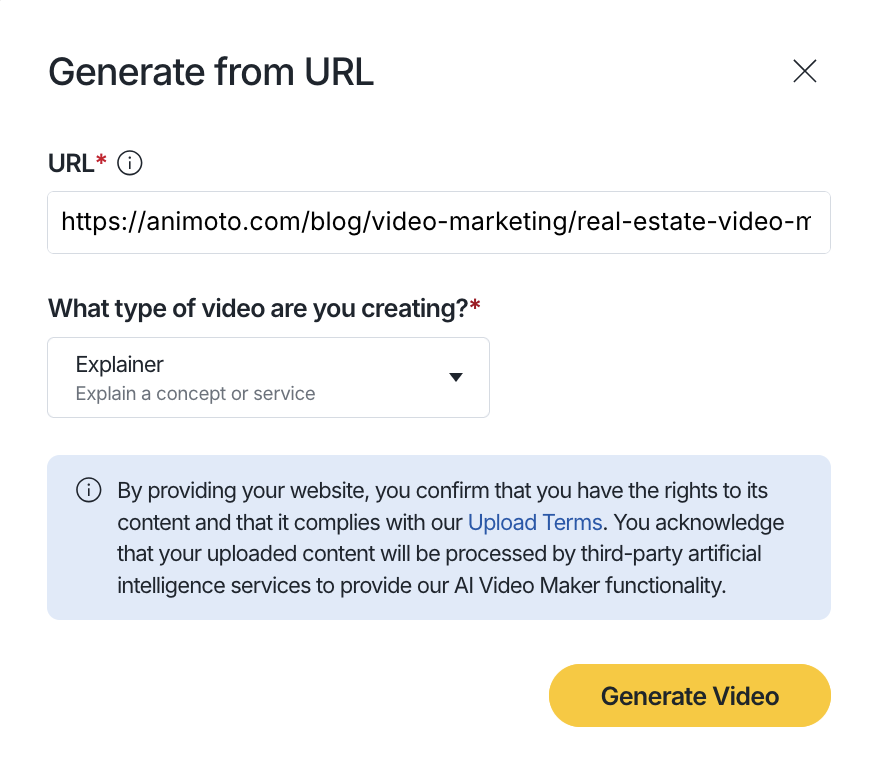
Task: Open the Explainer video type combo box
Action: pos(268,377)
